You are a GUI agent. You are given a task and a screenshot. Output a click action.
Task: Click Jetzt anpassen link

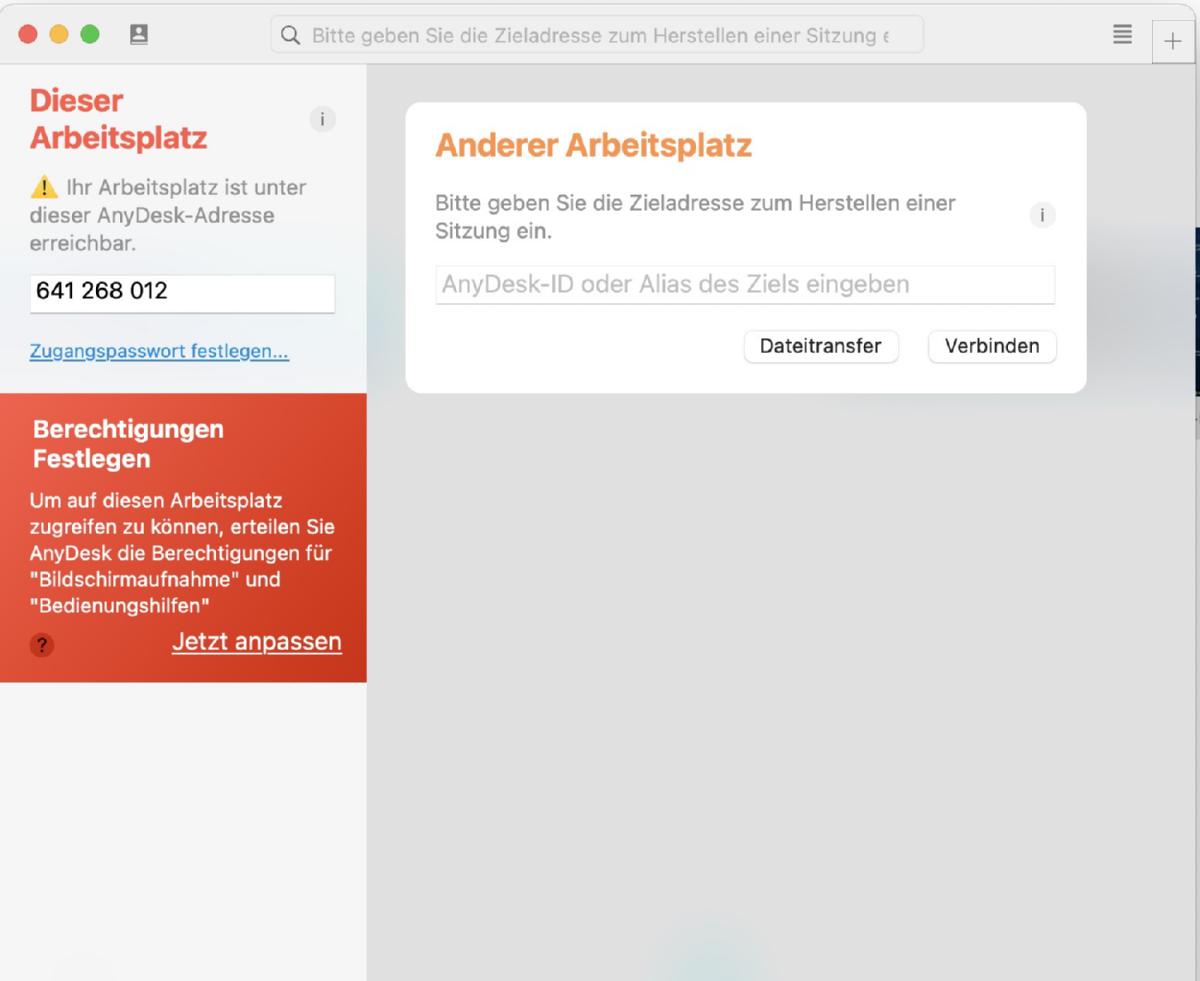click(257, 641)
